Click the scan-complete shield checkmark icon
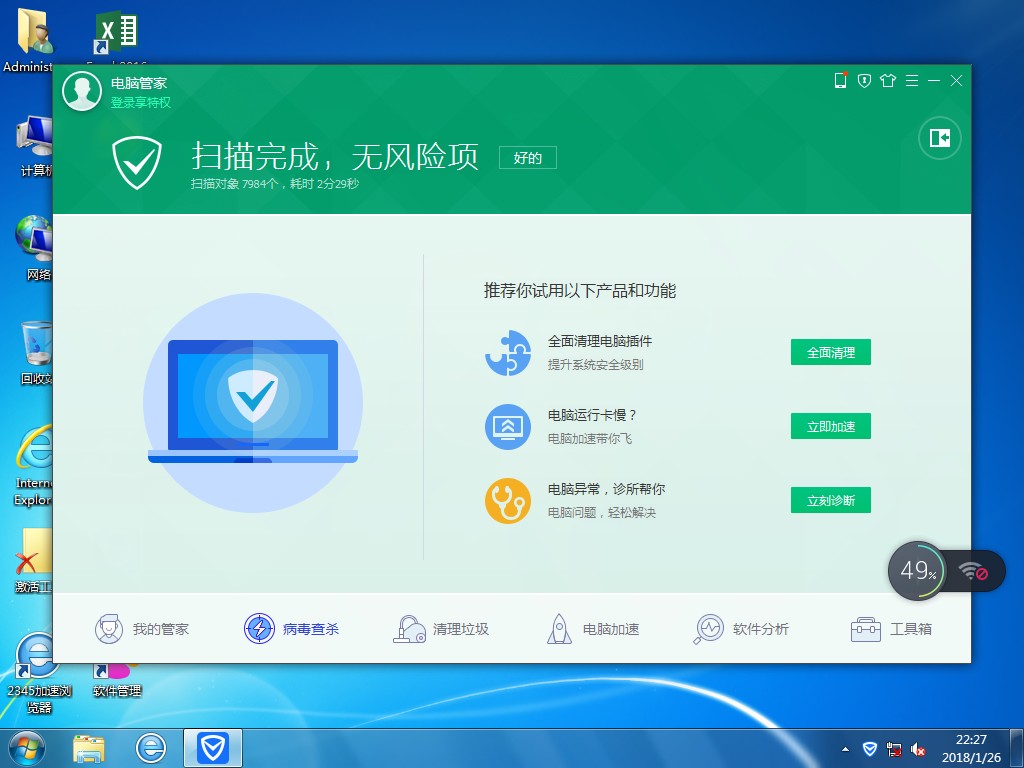Screen dimensions: 1024x768 coord(136,163)
